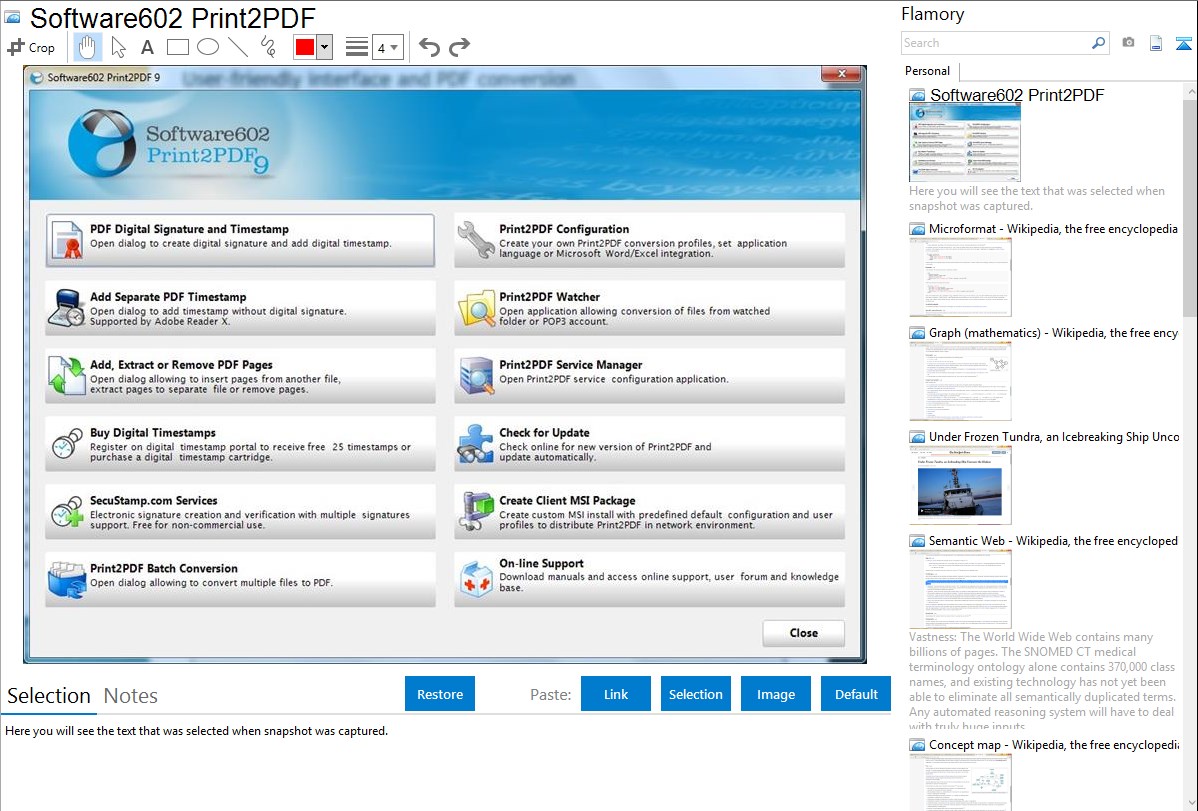1198x811 pixels.
Task: Select the text annotation tool
Action: tap(147, 47)
